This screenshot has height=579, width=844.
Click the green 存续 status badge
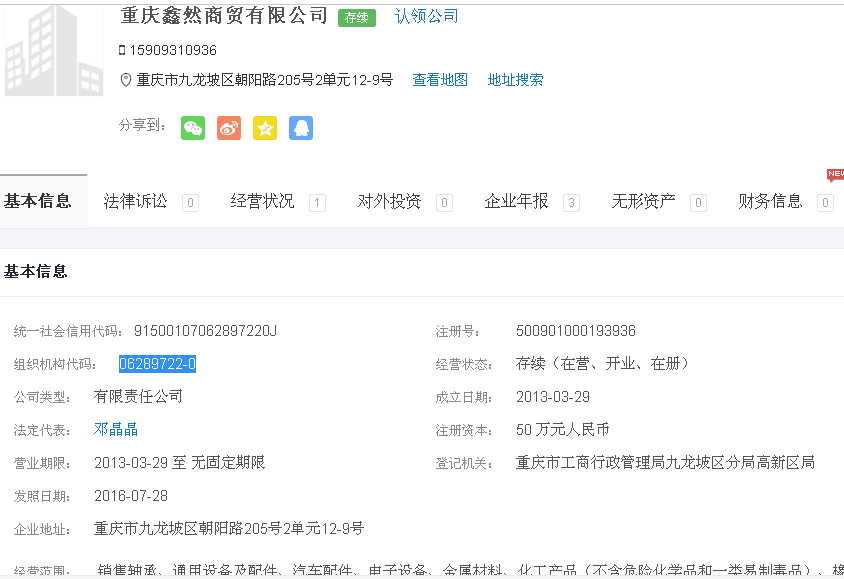point(357,17)
